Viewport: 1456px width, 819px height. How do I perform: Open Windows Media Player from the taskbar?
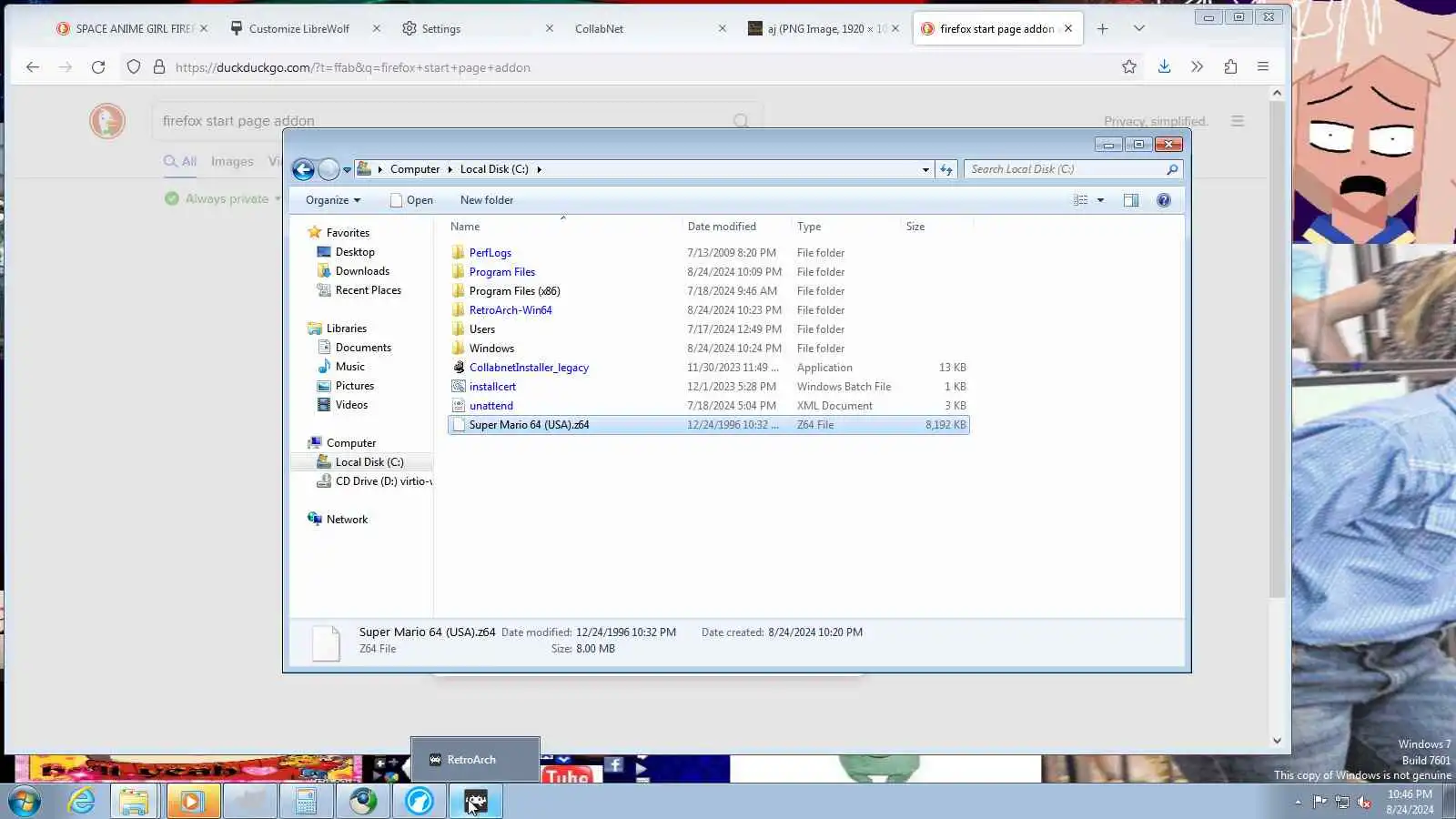coord(192,802)
